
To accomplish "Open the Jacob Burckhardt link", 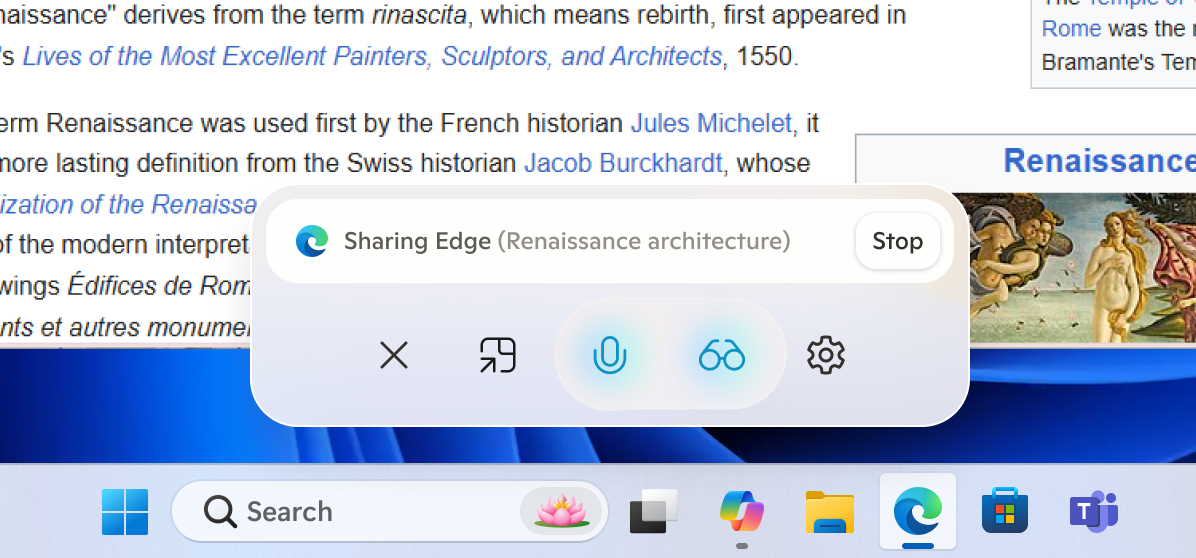I will pyautogui.click(x=623, y=163).
